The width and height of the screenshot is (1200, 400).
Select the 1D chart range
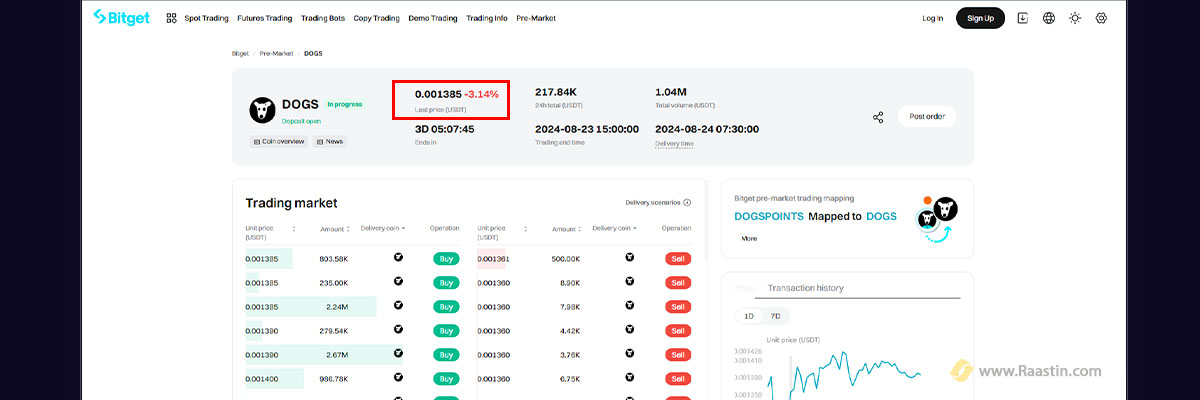click(748, 316)
